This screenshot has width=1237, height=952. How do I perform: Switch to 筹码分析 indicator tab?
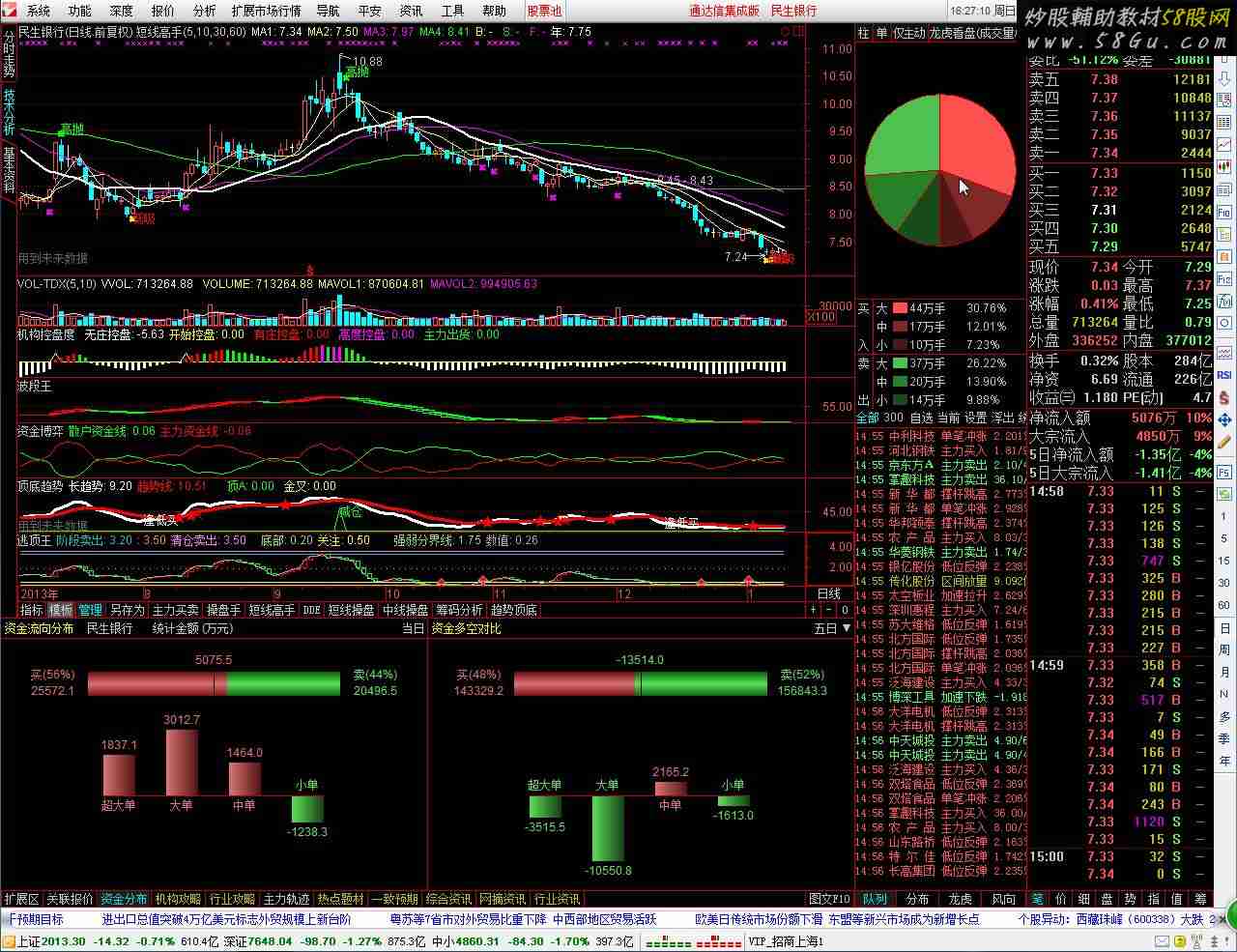click(x=459, y=610)
